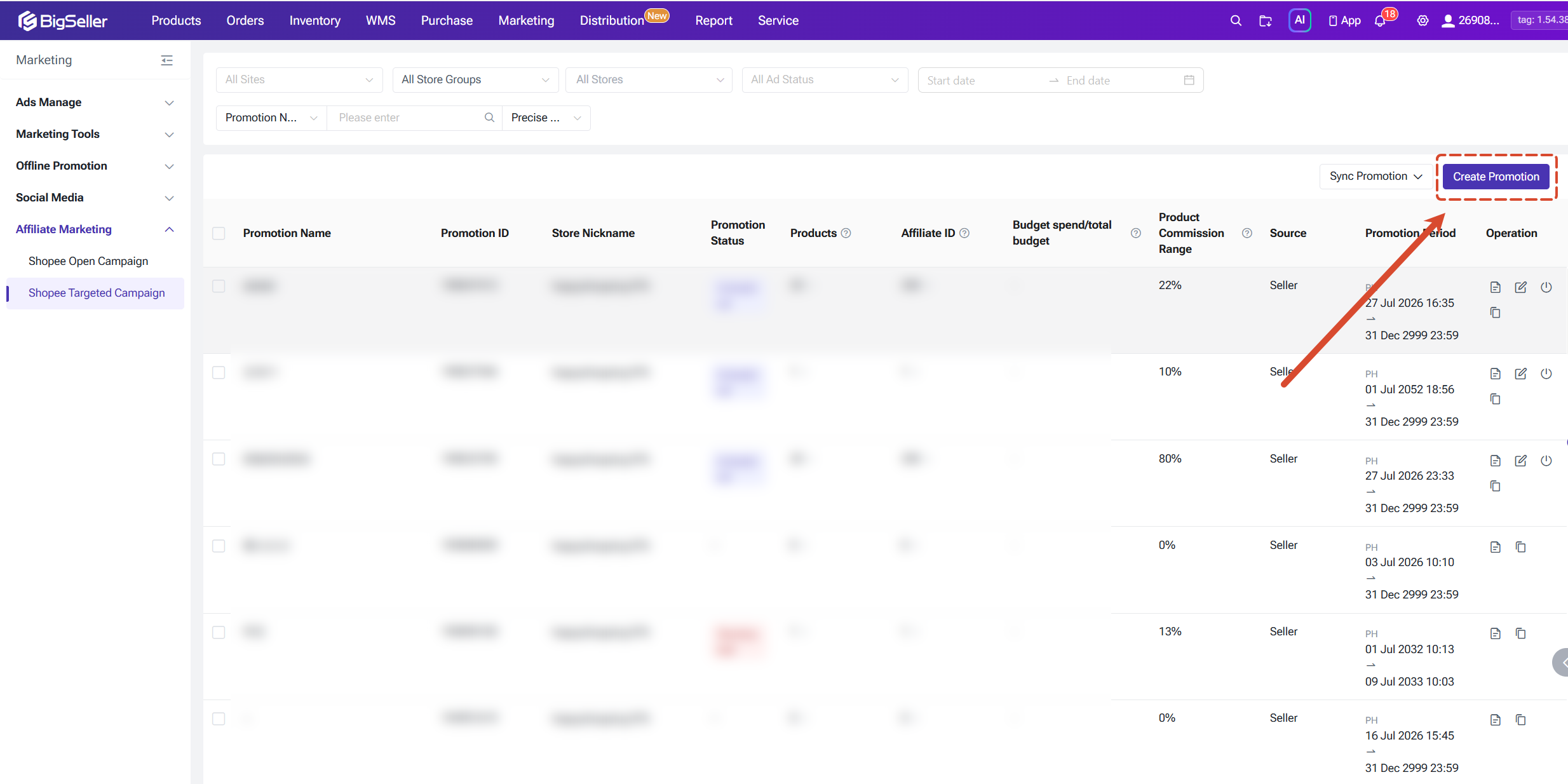Open notifications bell with 18 badge

click(1380, 20)
